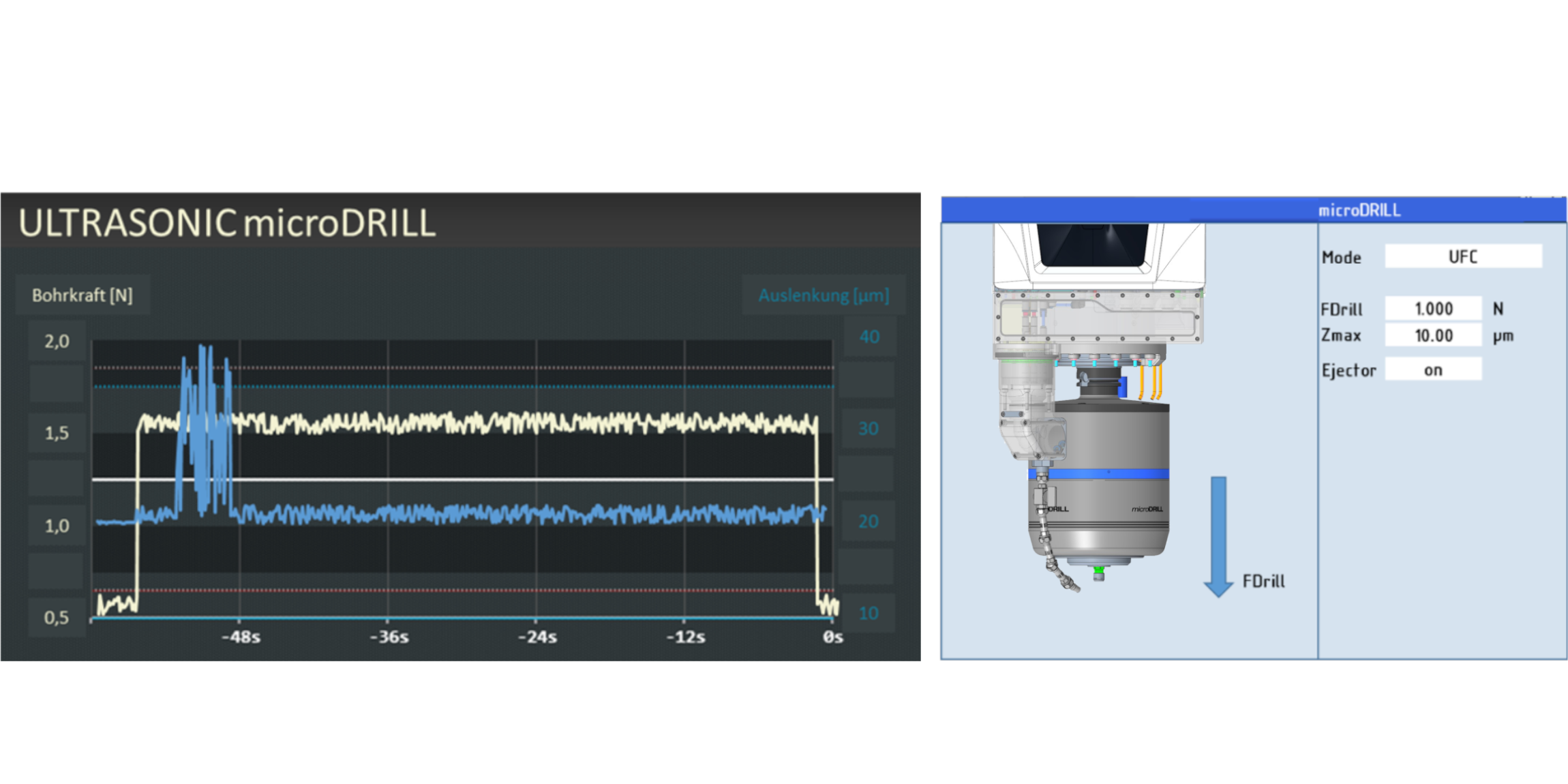1568x784 pixels.
Task: Click the N unit next to FDrill
Action: click(1498, 309)
